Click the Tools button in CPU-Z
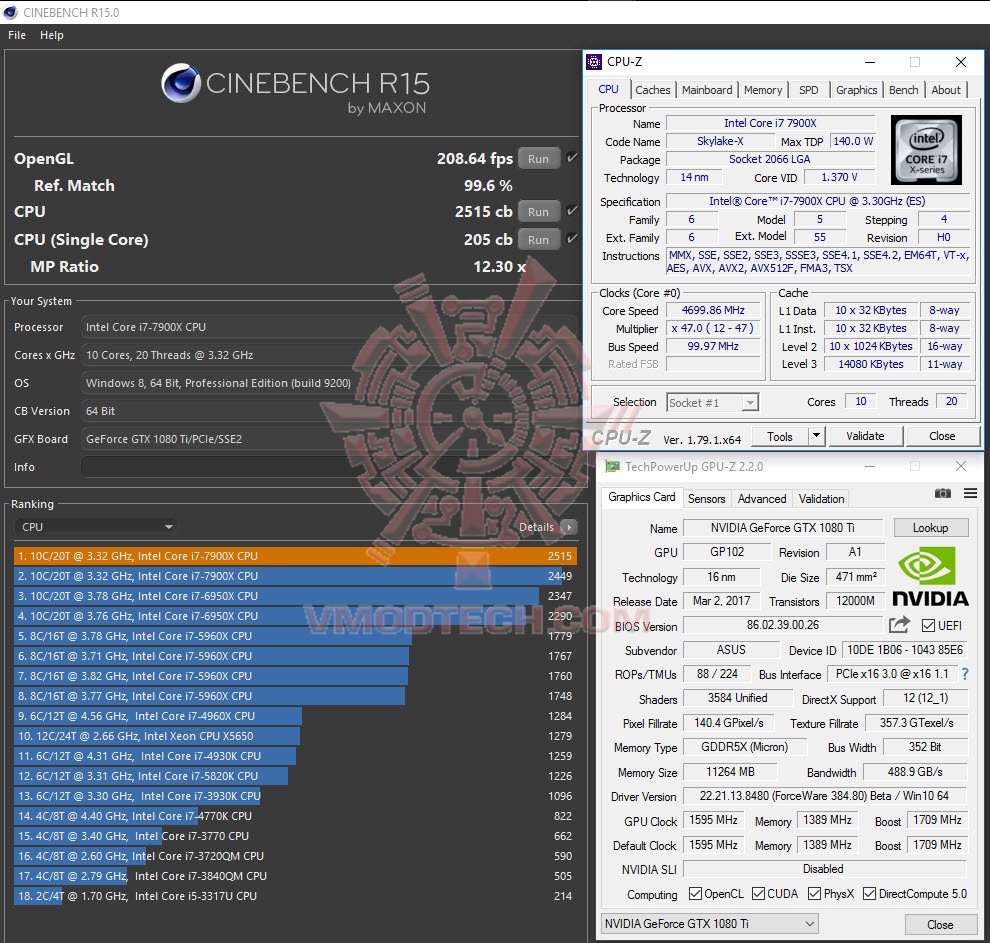990x943 pixels. [x=780, y=436]
